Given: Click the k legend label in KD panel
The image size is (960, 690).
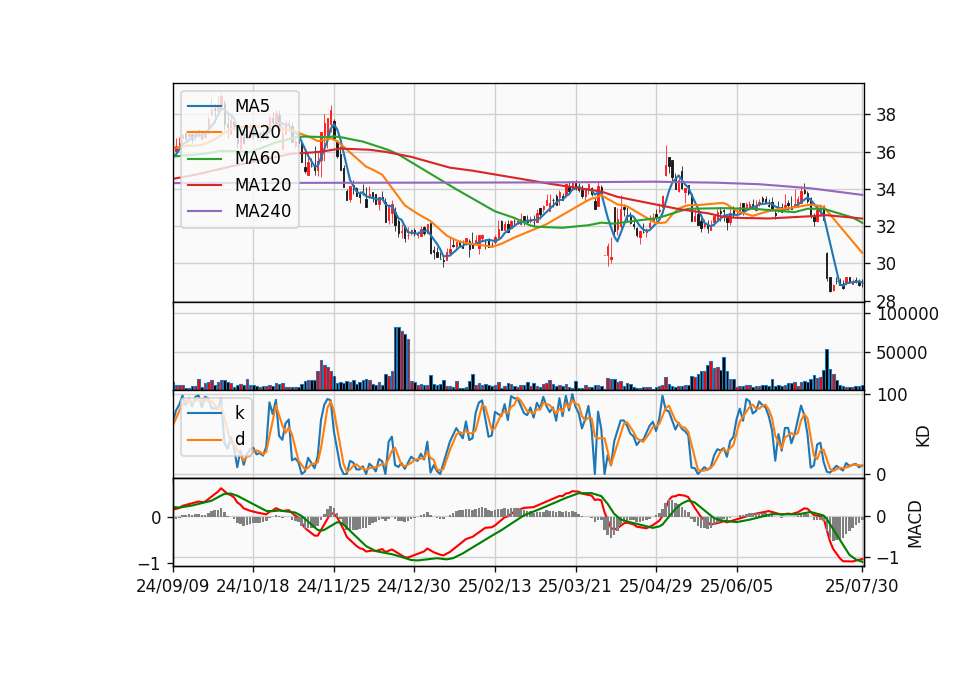Looking at the screenshot, I should (239, 413).
